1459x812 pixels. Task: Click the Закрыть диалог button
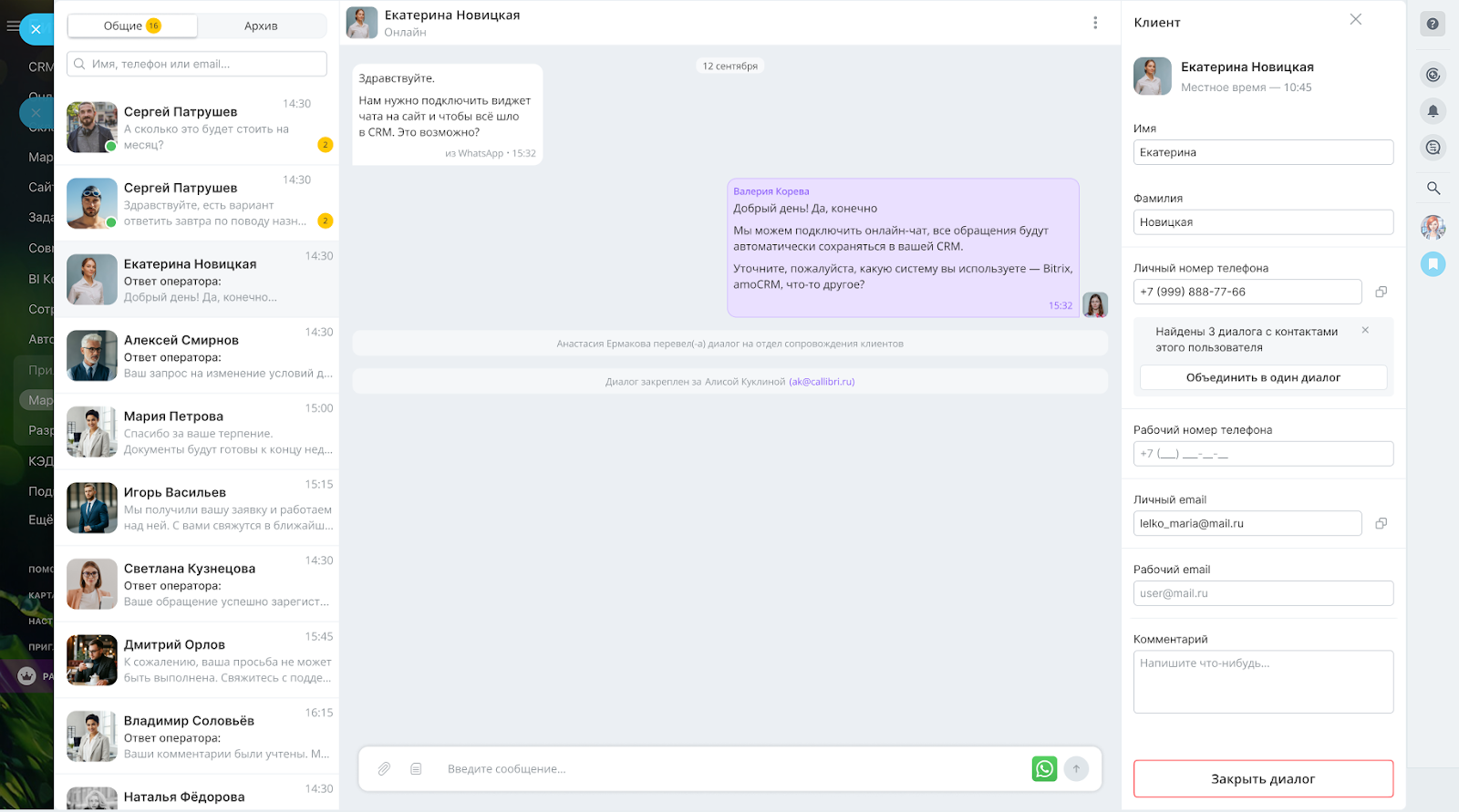pos(1263,779)
